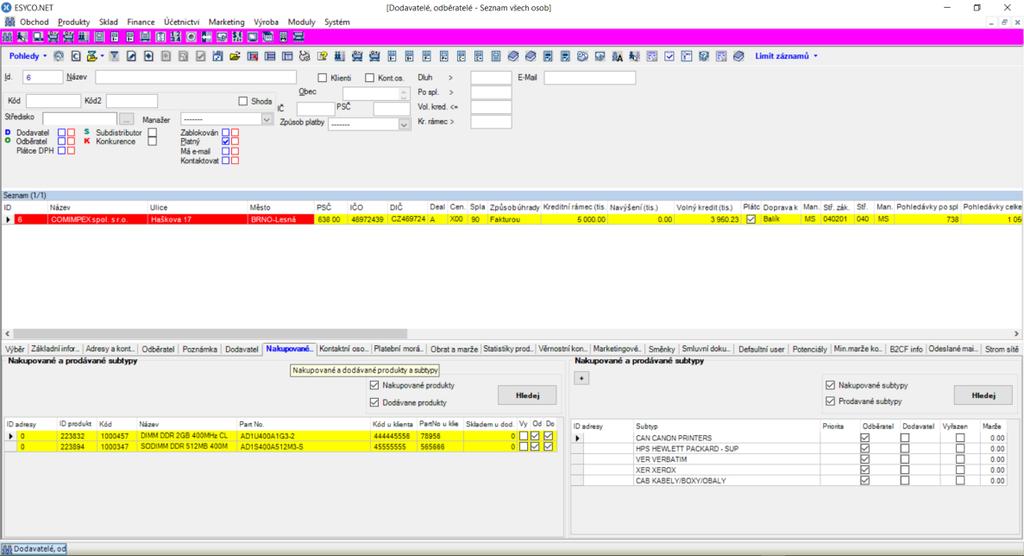Click the circular refresh icon next to Pohledy

pos(59,56)
